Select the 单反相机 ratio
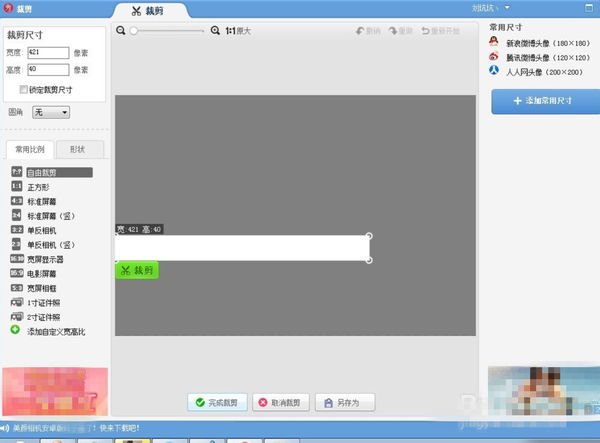Image resolution: width=600 pixels, height=443 pixels. 34,230
